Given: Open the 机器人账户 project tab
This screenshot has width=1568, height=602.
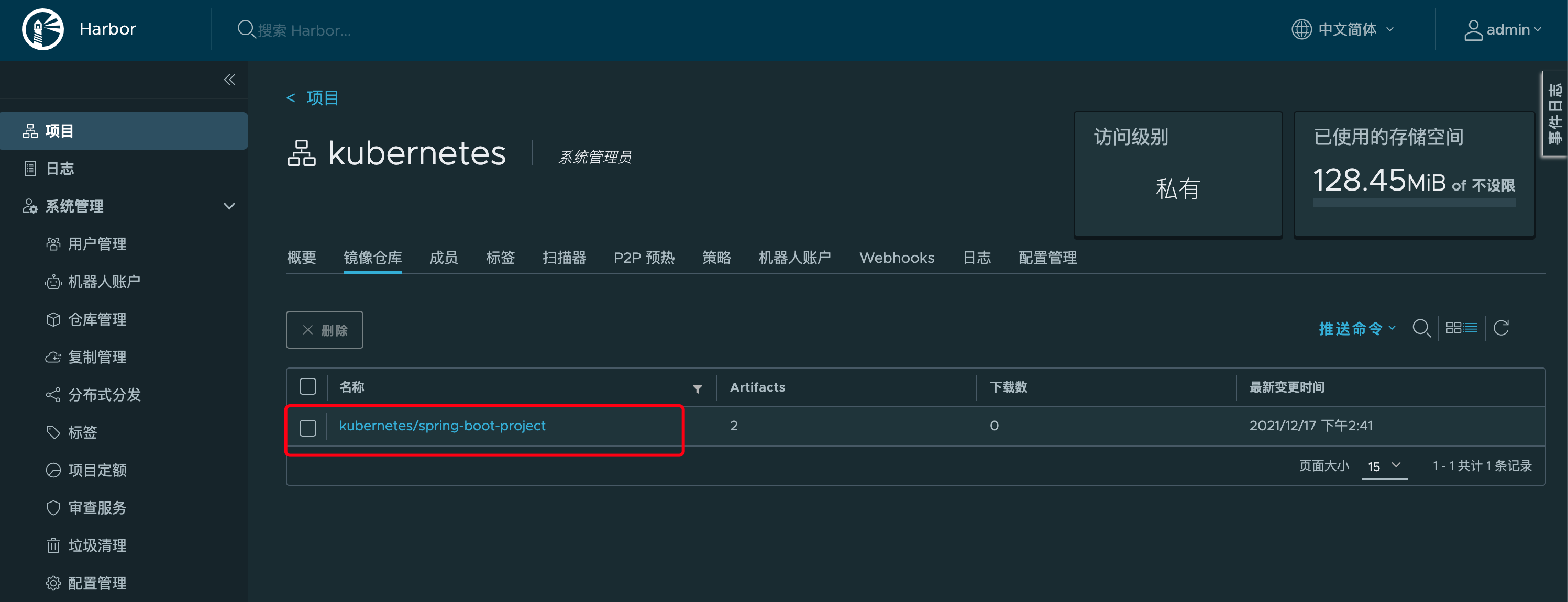Looking at the screenshot, I should click(794, 258).
